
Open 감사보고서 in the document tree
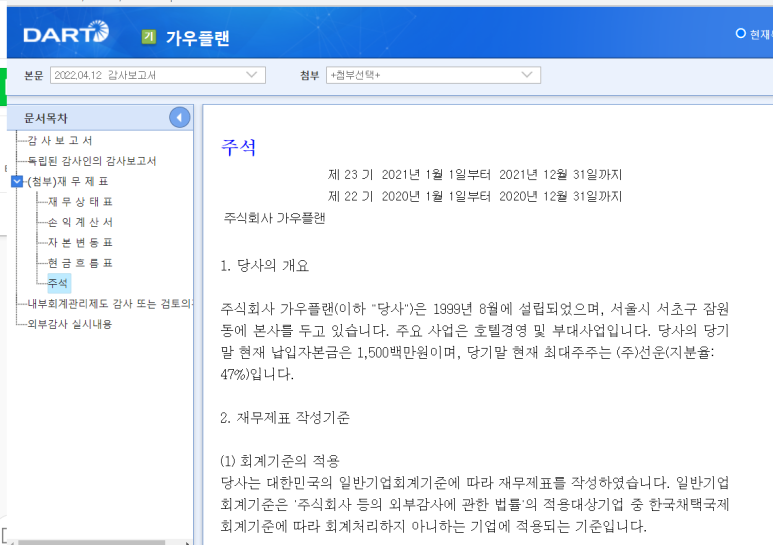pos(60,140)
